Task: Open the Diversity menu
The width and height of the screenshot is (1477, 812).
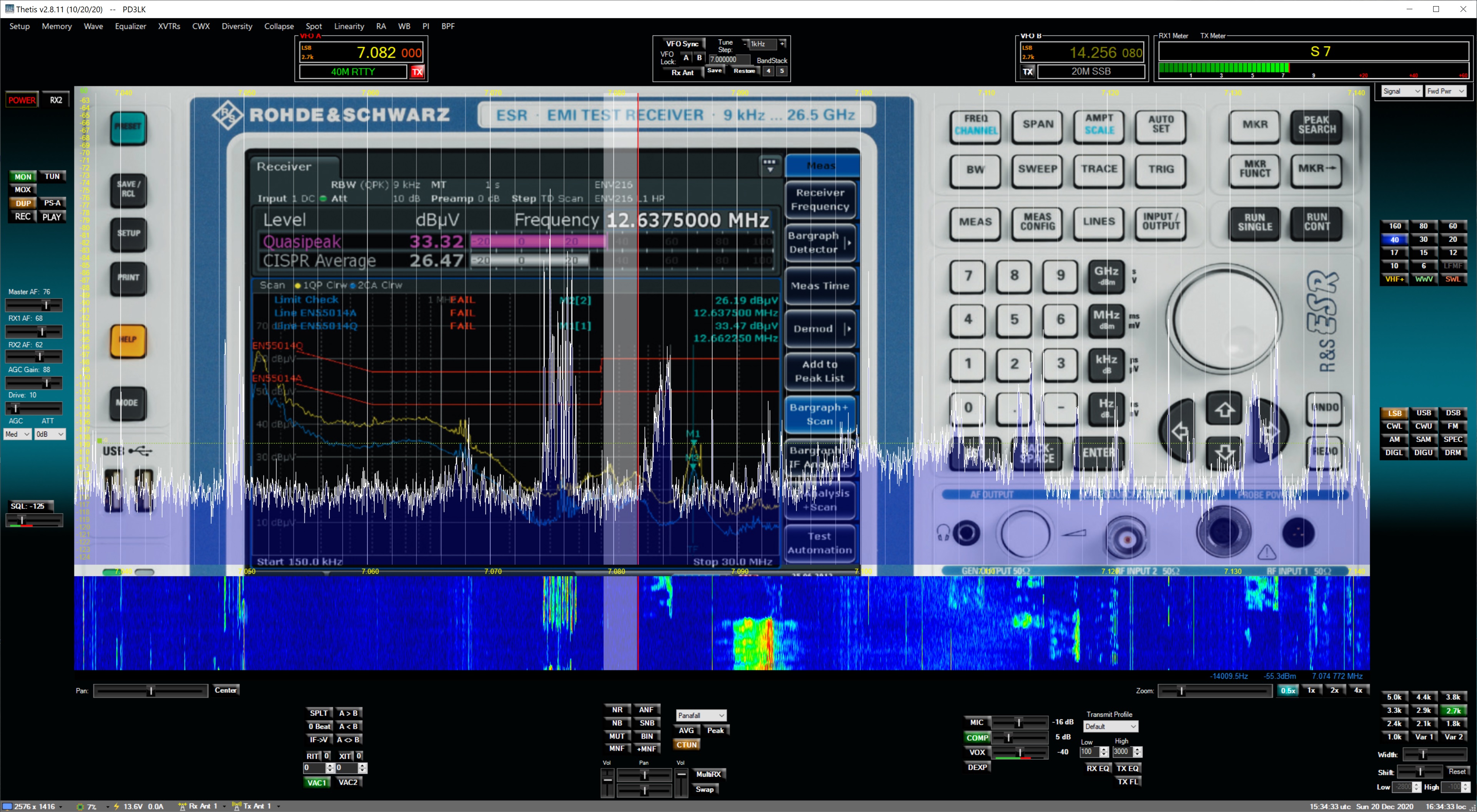Action: tap(237, 27)
